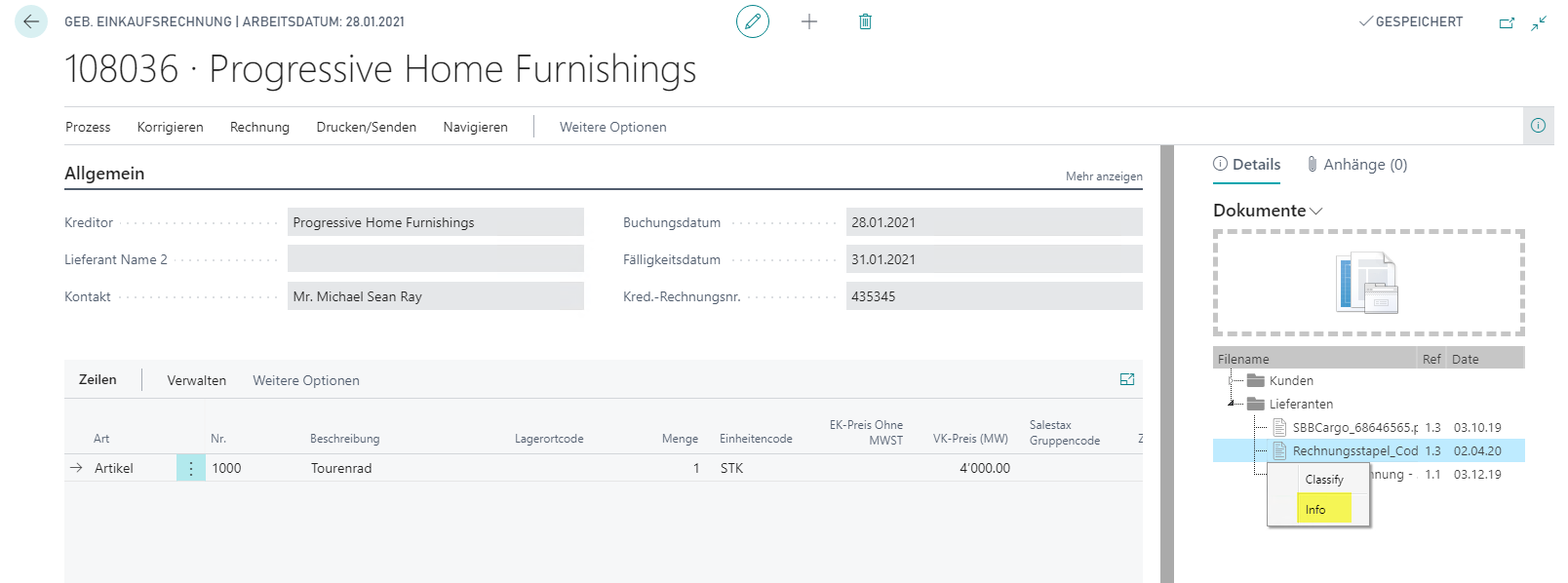
Task: Click the Menge column header
Action: (x=680, y=439)
